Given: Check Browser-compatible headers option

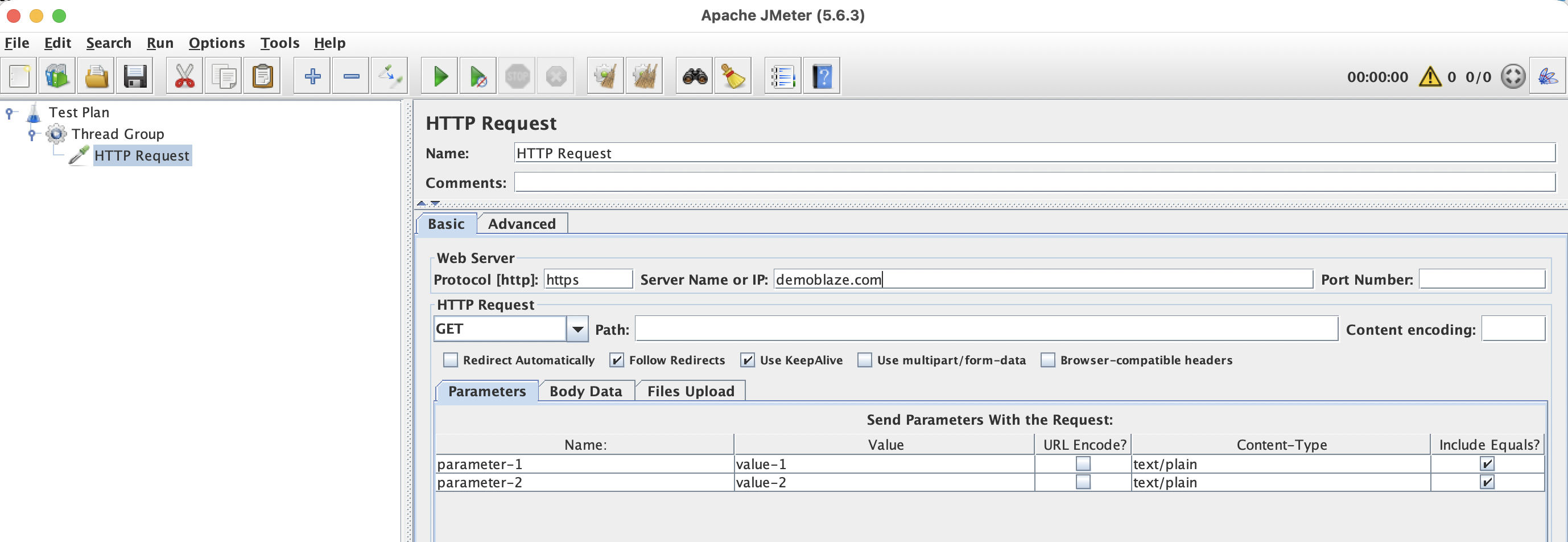Looking at the screenshot, I should click(1047, 360).
